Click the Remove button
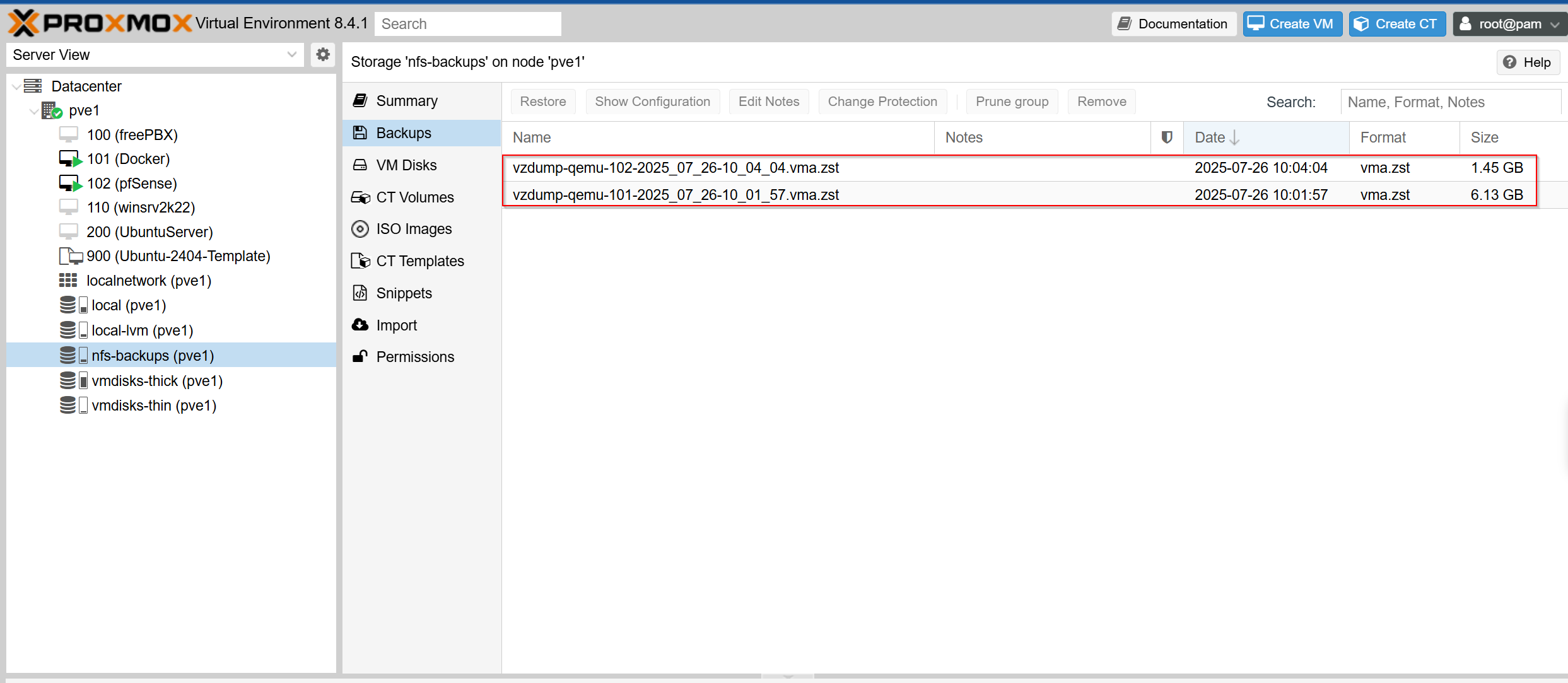The height and width of the screenshot is (683, 1568). 1102,102
